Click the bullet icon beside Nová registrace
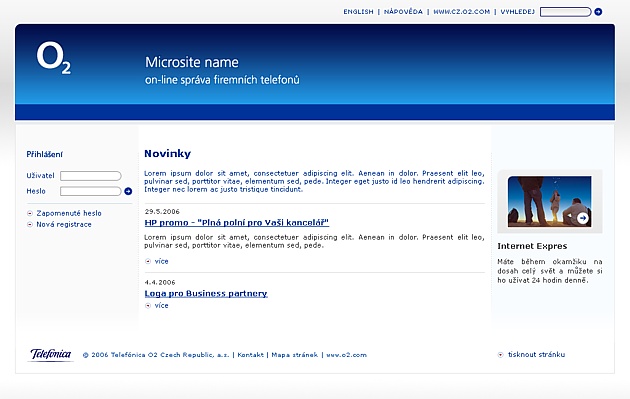This screenshot has width=630, height=399. click(x=30, y=224)
